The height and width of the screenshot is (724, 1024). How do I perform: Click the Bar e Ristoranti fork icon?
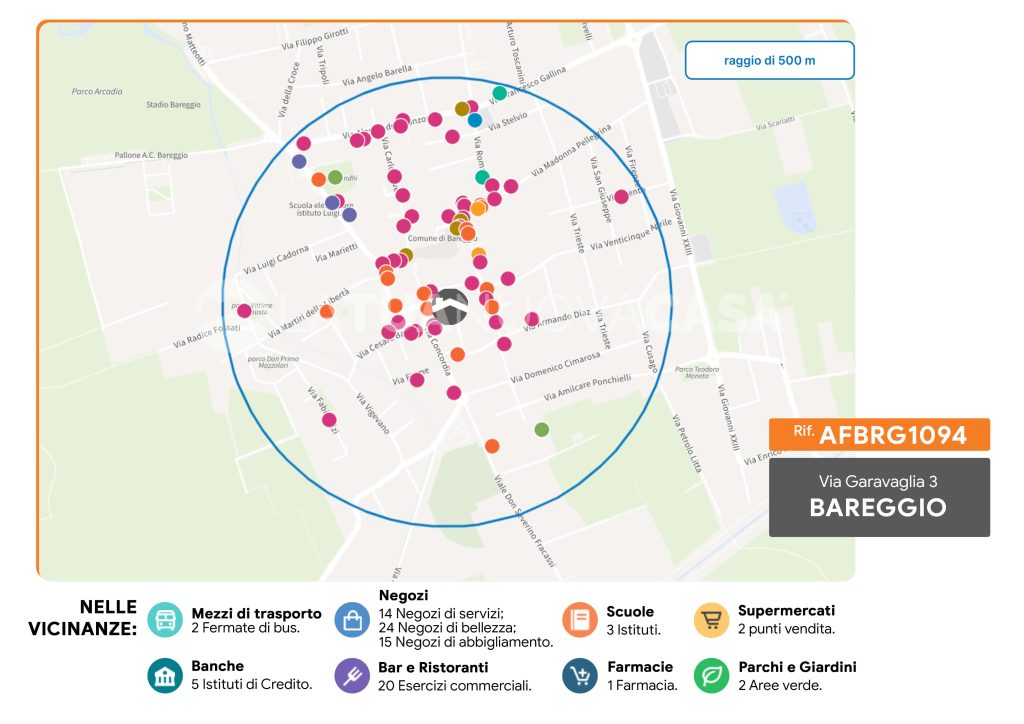click(352, 676)
